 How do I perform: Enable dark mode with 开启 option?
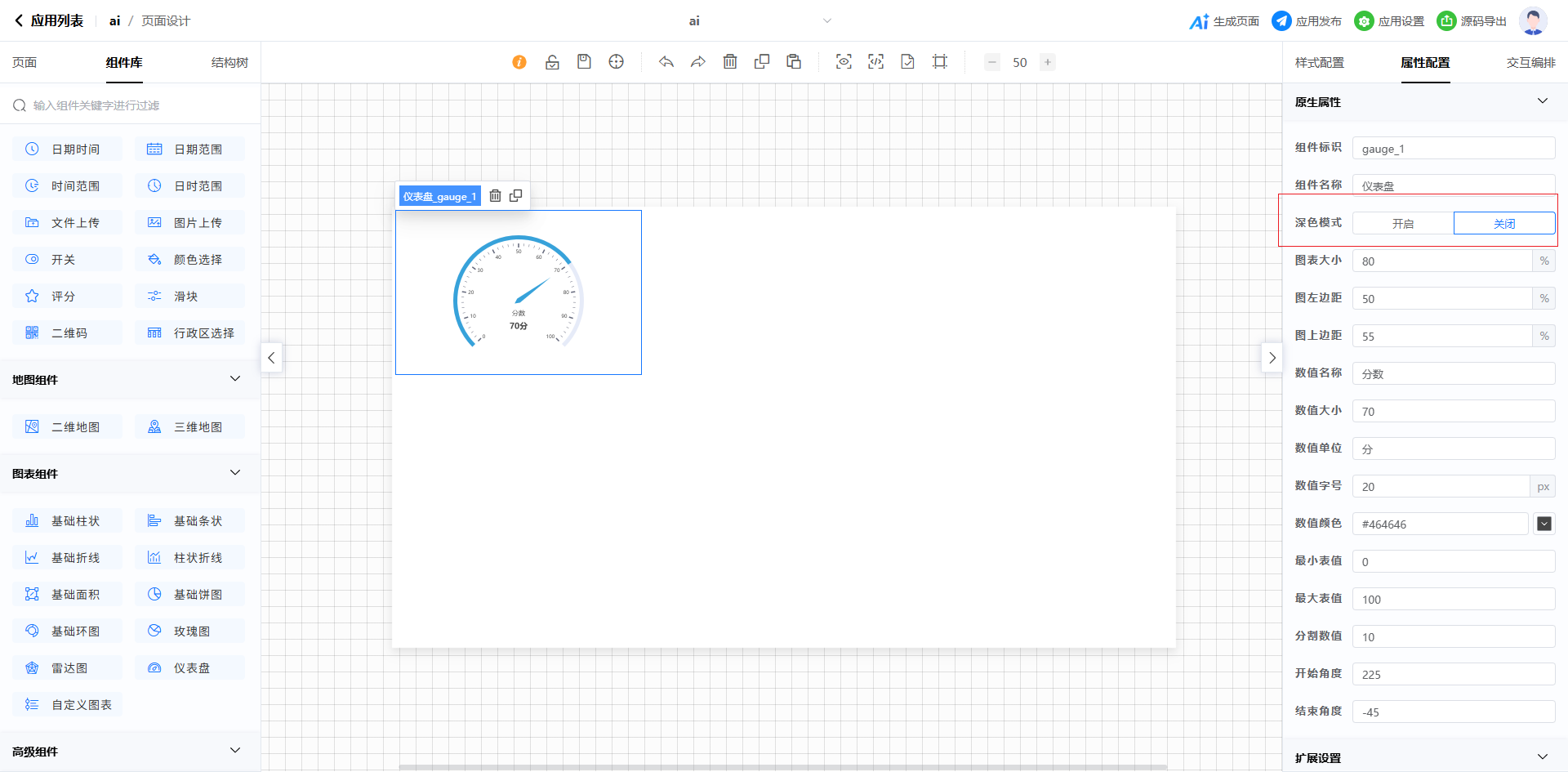click(x=1402, y=223)
